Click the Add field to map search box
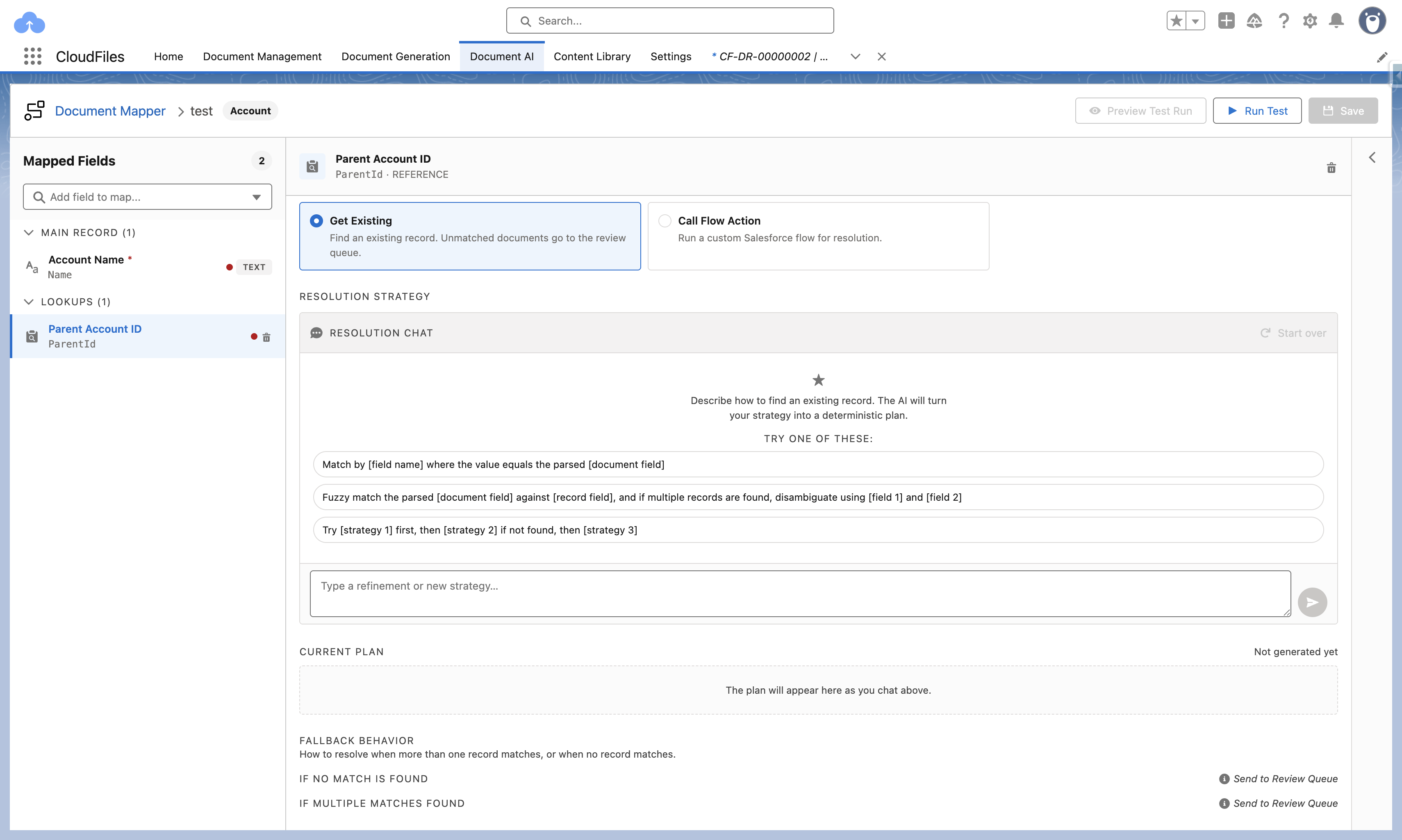Image resolution: width=1402 pixels, height=840 pixels. tap(147, 197)
